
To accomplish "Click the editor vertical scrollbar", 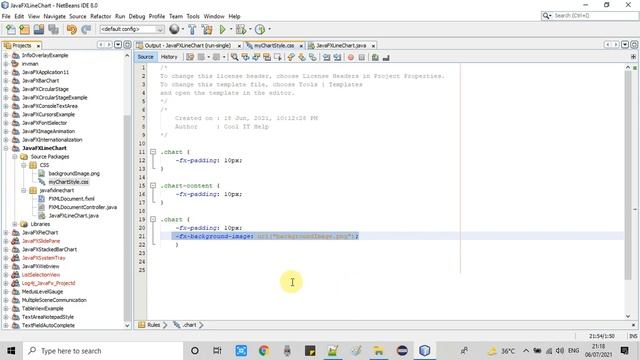I will 628,176.
